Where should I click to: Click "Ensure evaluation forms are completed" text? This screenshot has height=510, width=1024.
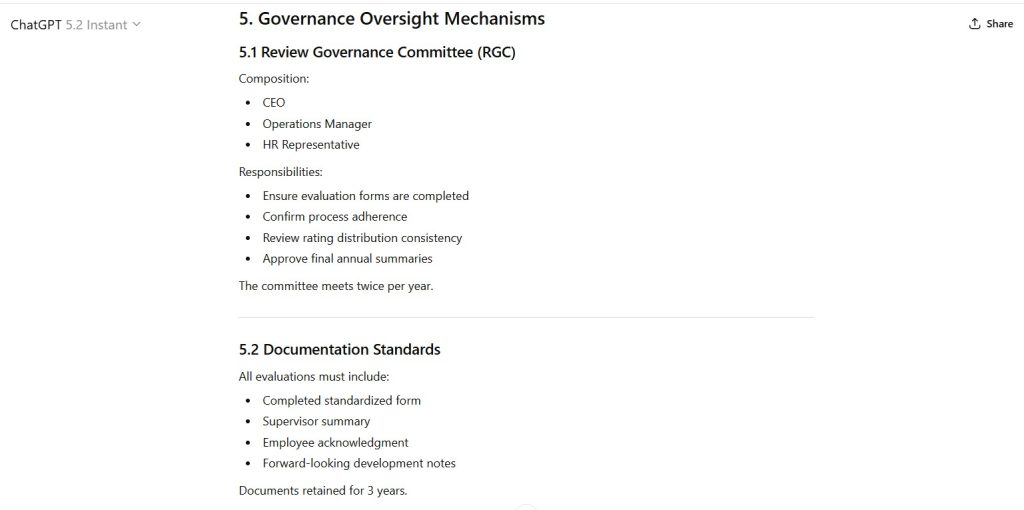point(365,196)
